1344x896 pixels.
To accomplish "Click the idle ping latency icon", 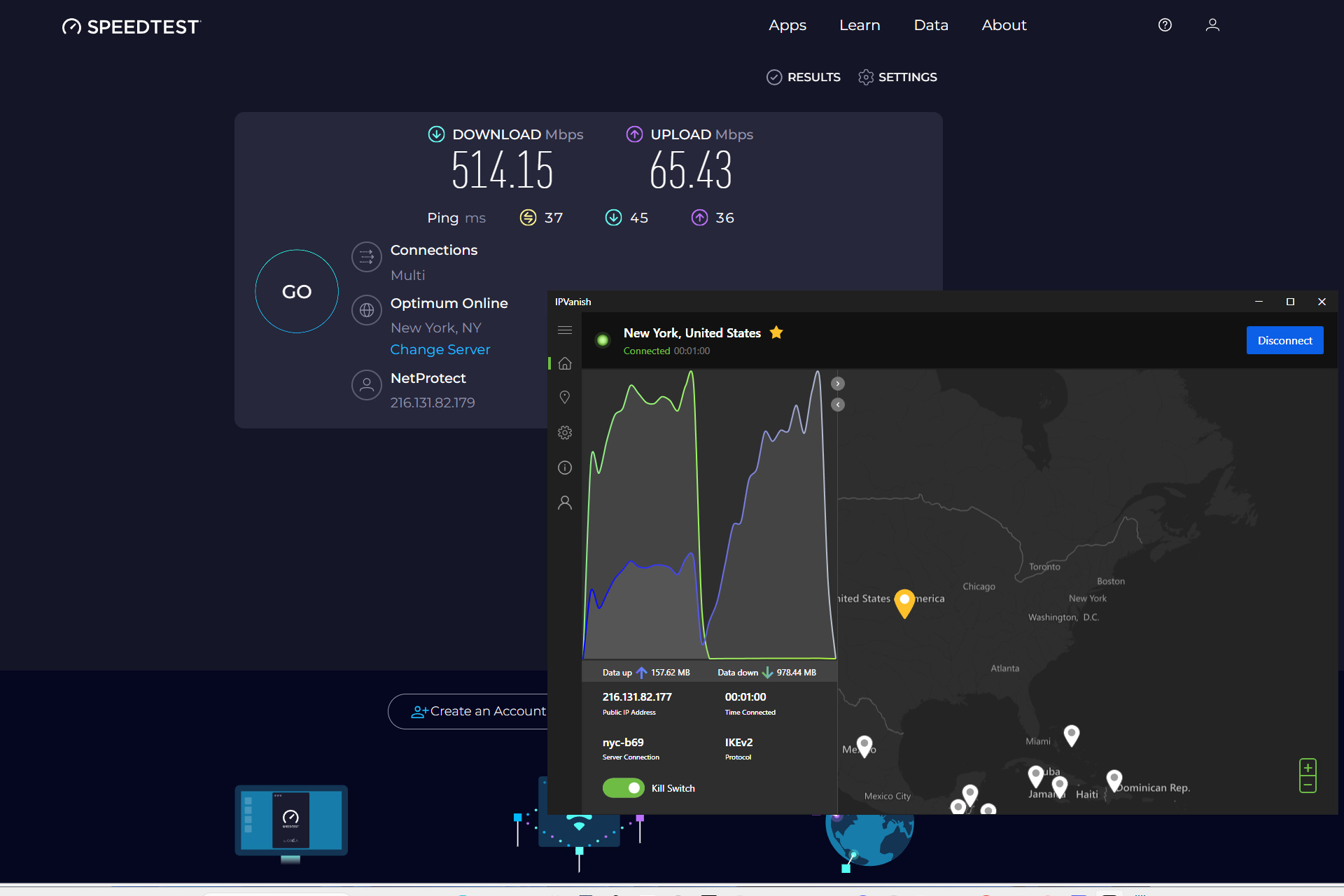I will (528, 218).
